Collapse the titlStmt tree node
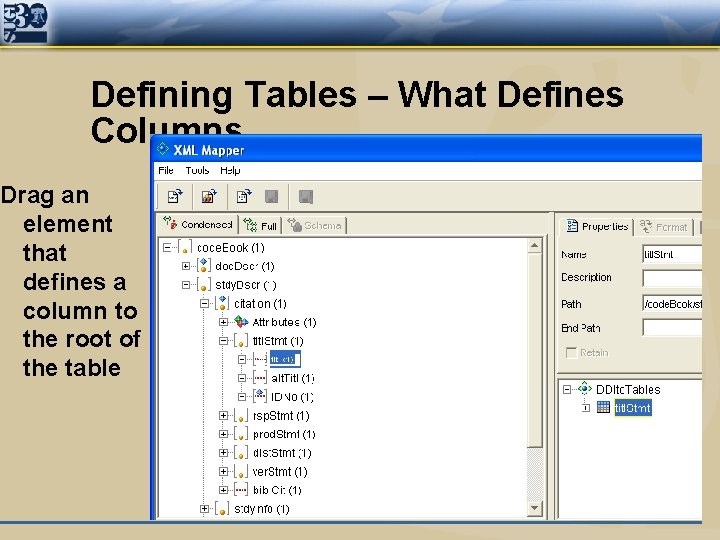The width and height of the screenshot is (720, 540). pyautogui.click(x=223, y=341)
